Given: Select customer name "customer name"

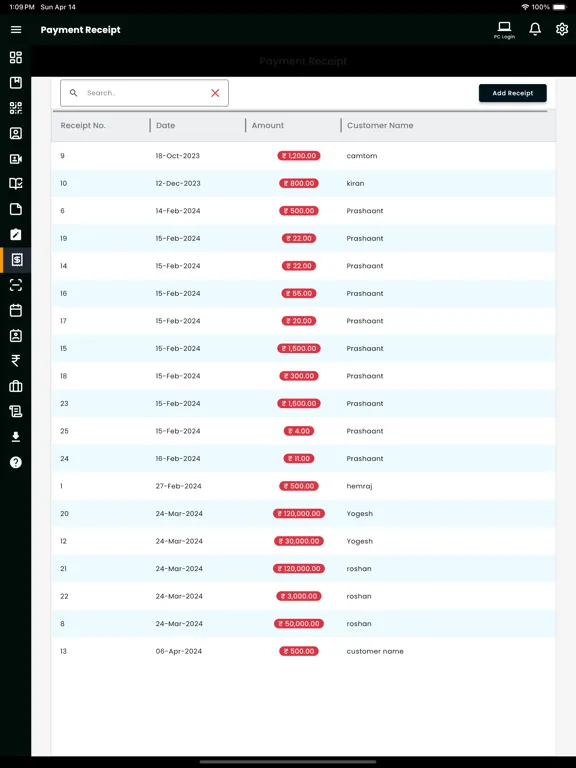Looking at the screenshot, I should [375, 651].
